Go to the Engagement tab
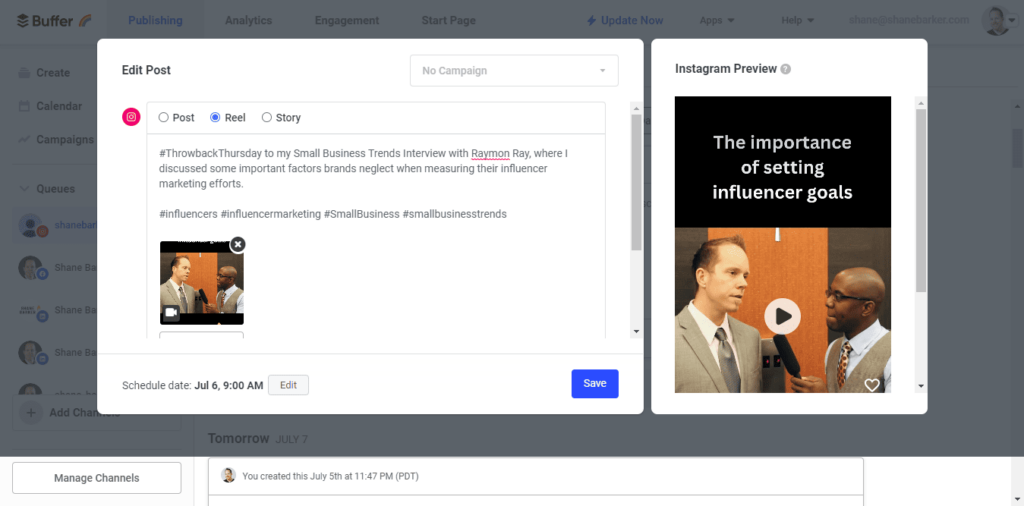The image size is (1024, 506). [x=347, y=20]
